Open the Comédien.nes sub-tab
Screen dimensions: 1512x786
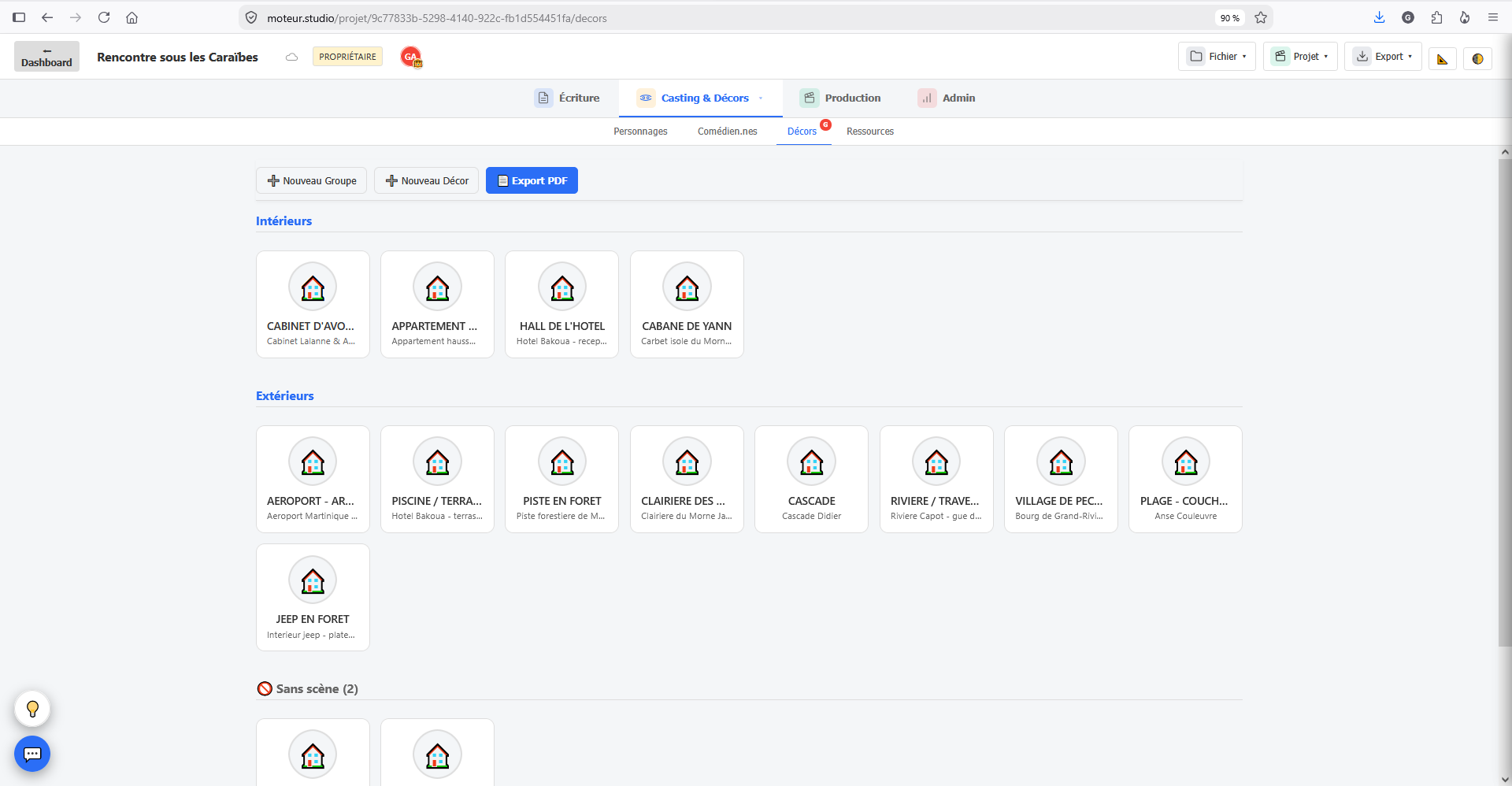727,132
